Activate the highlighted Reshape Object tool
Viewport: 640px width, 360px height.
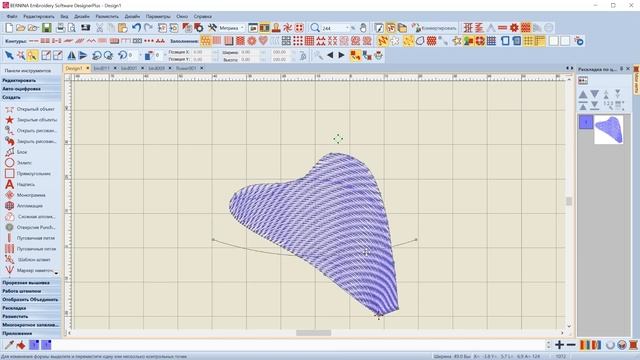(x=32, y=56)
